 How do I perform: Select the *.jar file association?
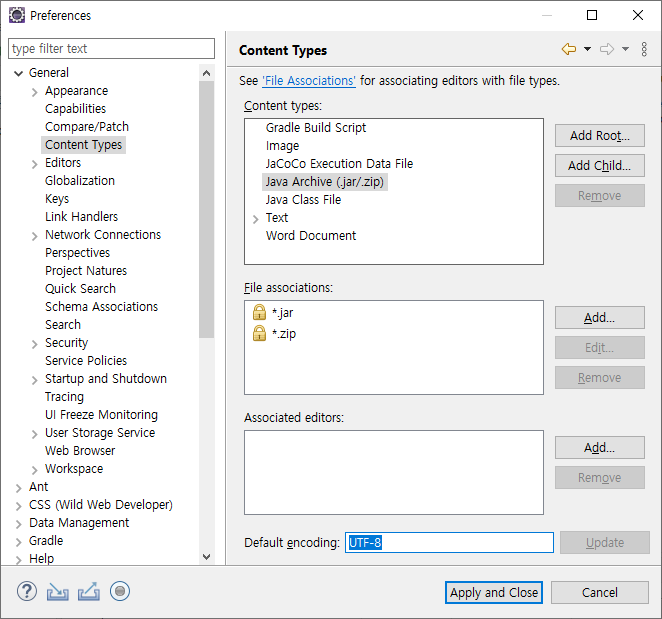tap(282, 312)
